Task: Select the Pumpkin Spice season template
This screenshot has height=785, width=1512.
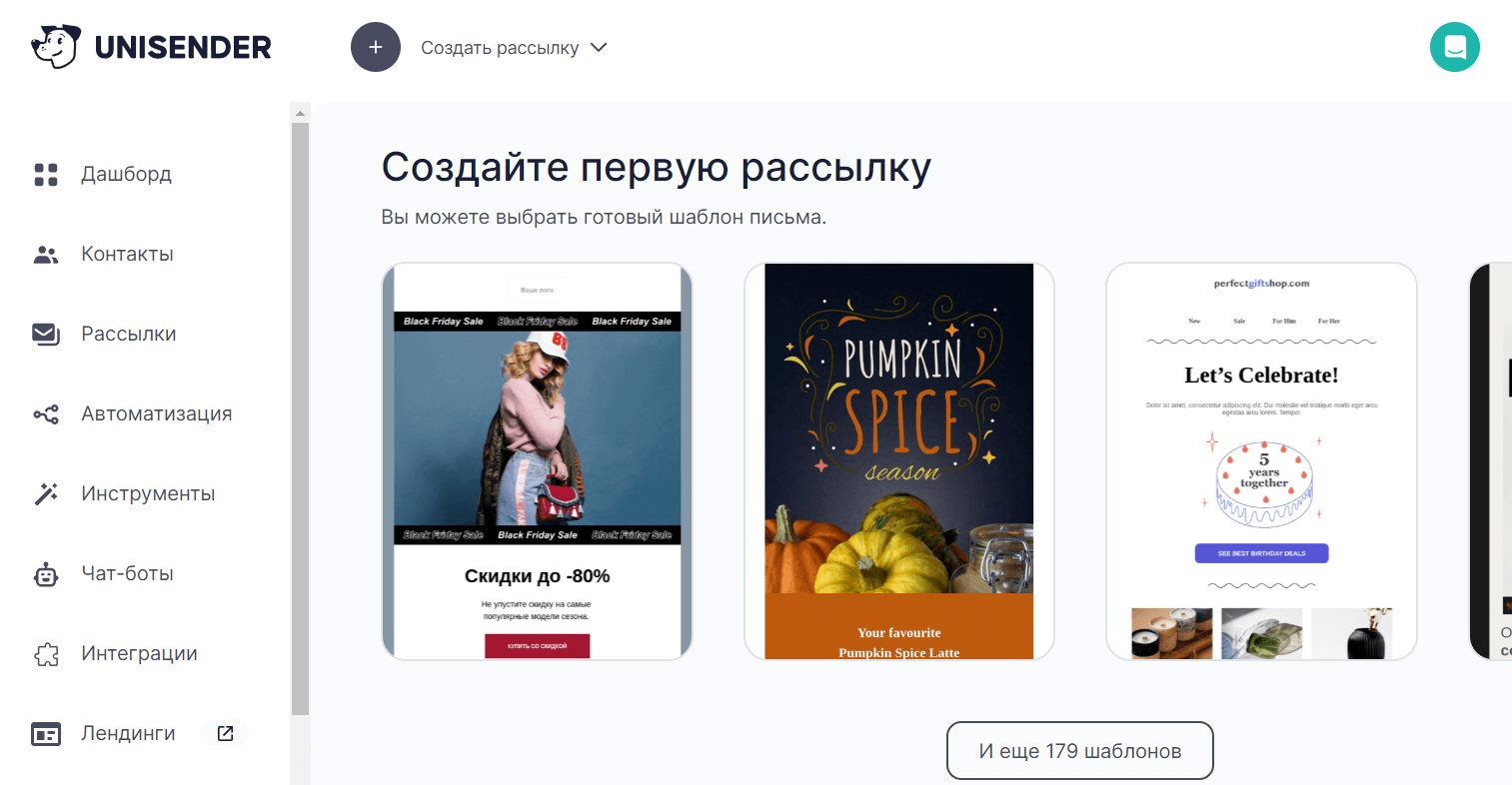Action: (x=899, y=461)
